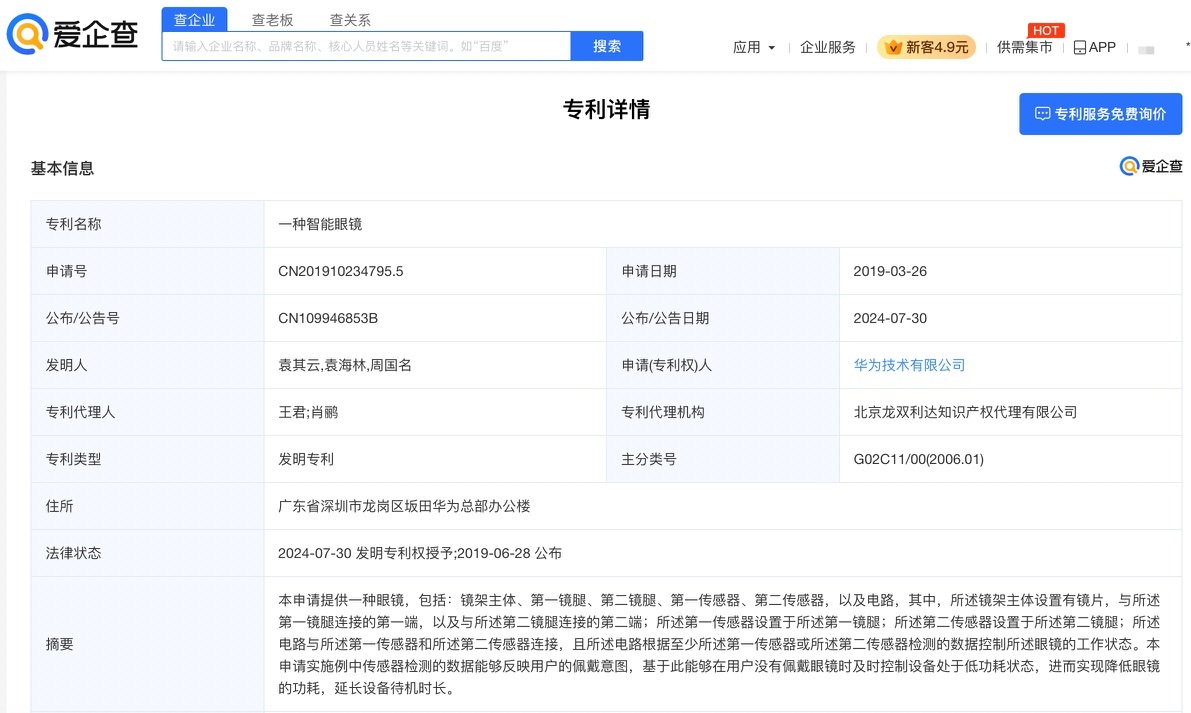Click the 专利服务免费询价 button
Viewport: 1191px width, 713px height.
[1100, 114]
